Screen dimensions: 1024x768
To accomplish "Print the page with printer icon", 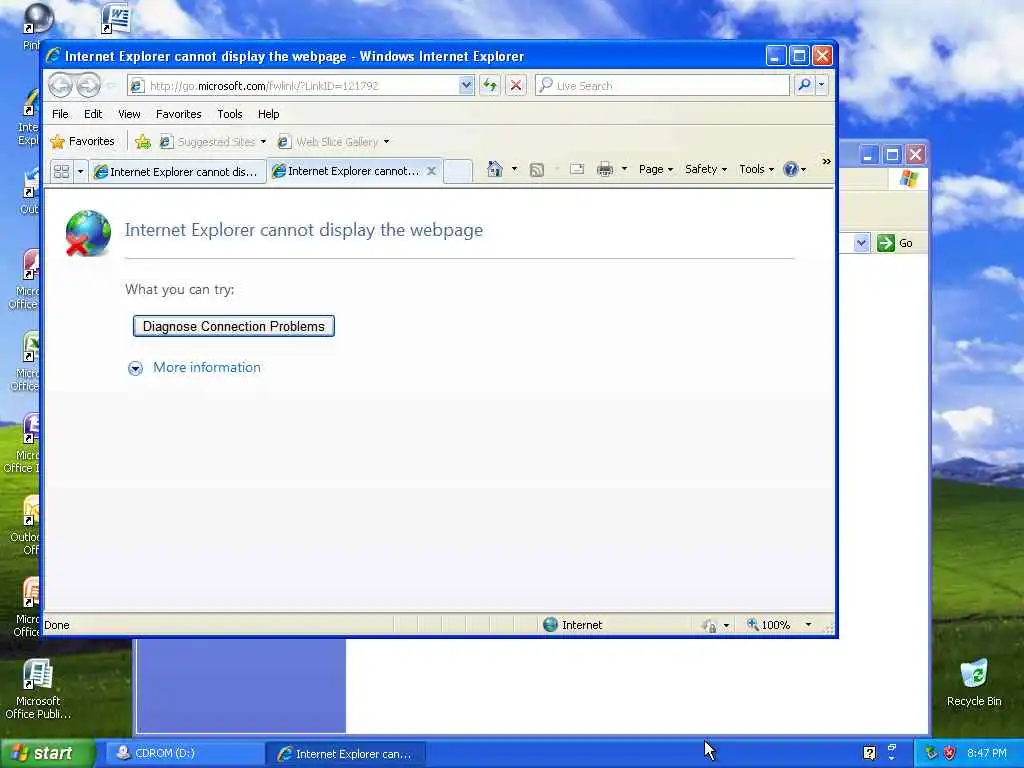I will [605, 169].
